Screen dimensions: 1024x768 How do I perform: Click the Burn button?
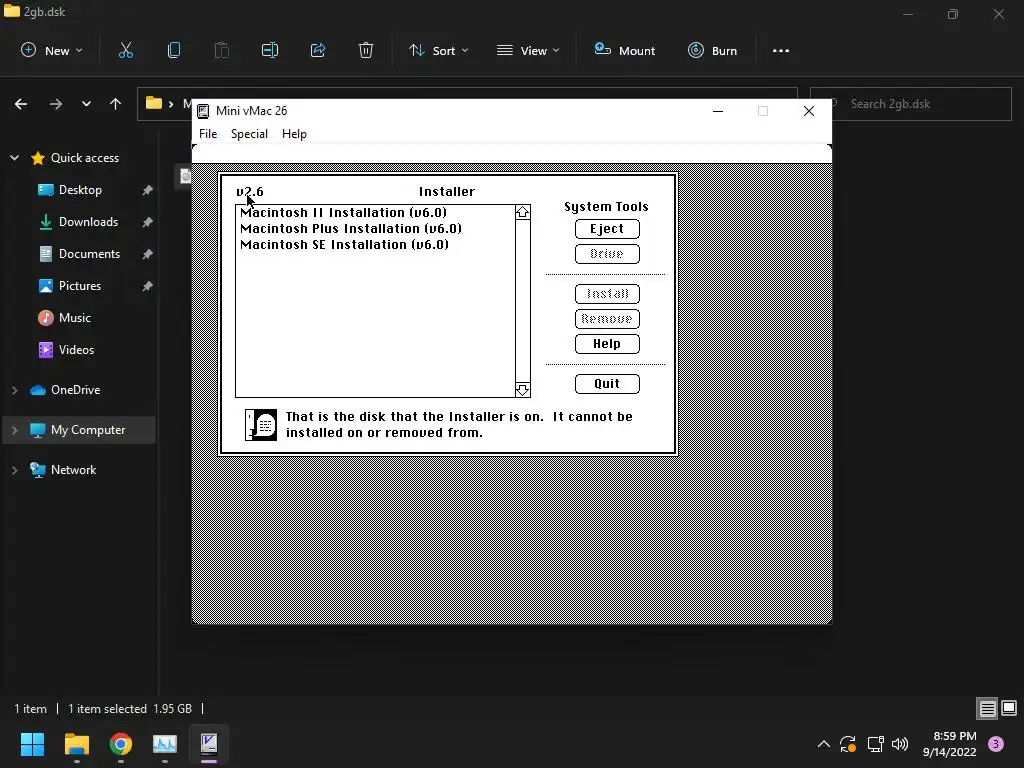click(712, 50)
